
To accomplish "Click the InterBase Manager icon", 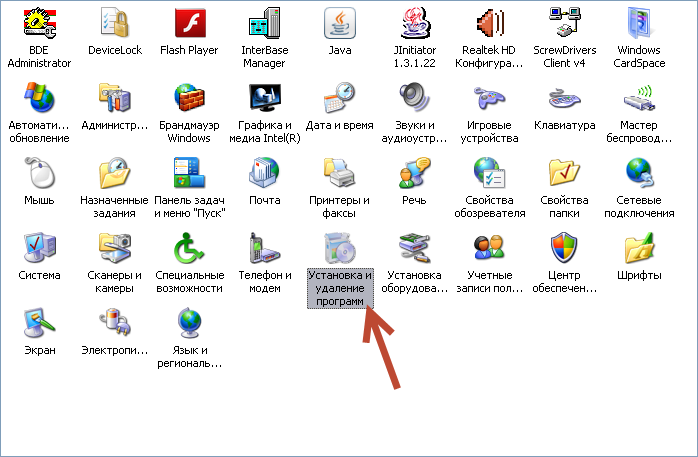I will point(265,24).
